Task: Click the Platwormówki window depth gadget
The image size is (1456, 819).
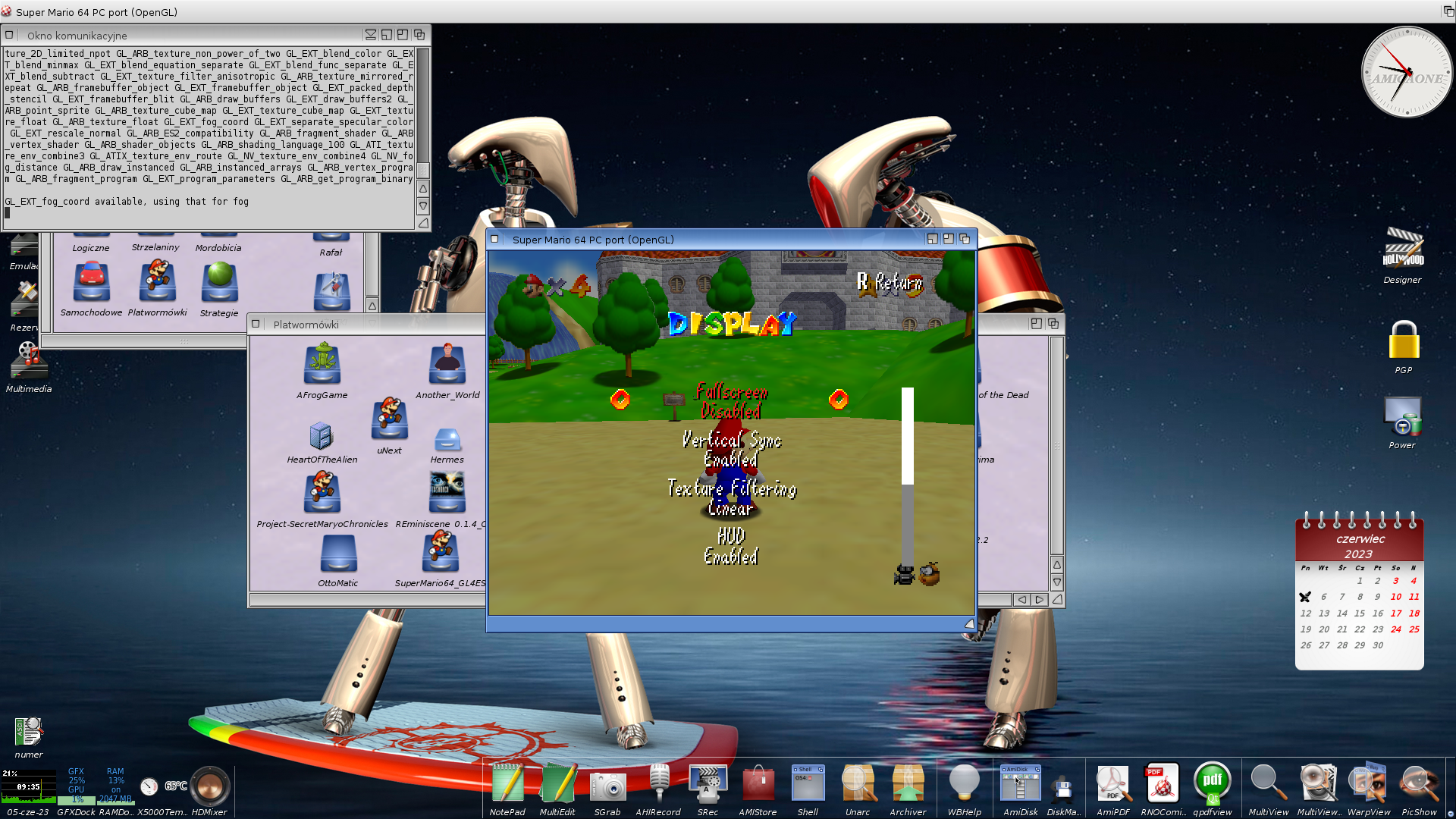Action: (1053, 324)
